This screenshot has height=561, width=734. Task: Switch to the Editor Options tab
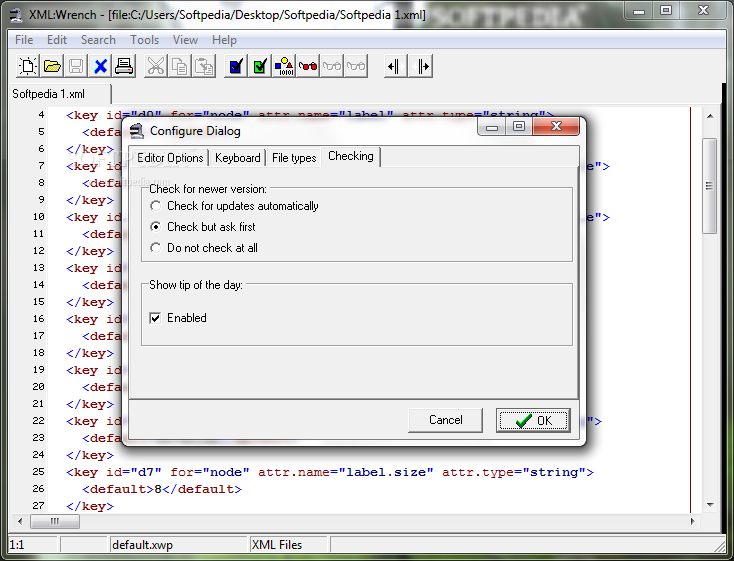click(x=170, y=158)
